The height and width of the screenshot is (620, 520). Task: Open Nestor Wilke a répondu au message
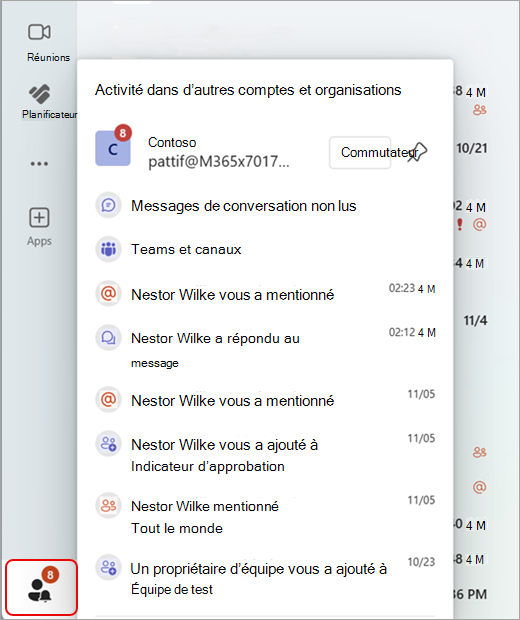(265, 349)
